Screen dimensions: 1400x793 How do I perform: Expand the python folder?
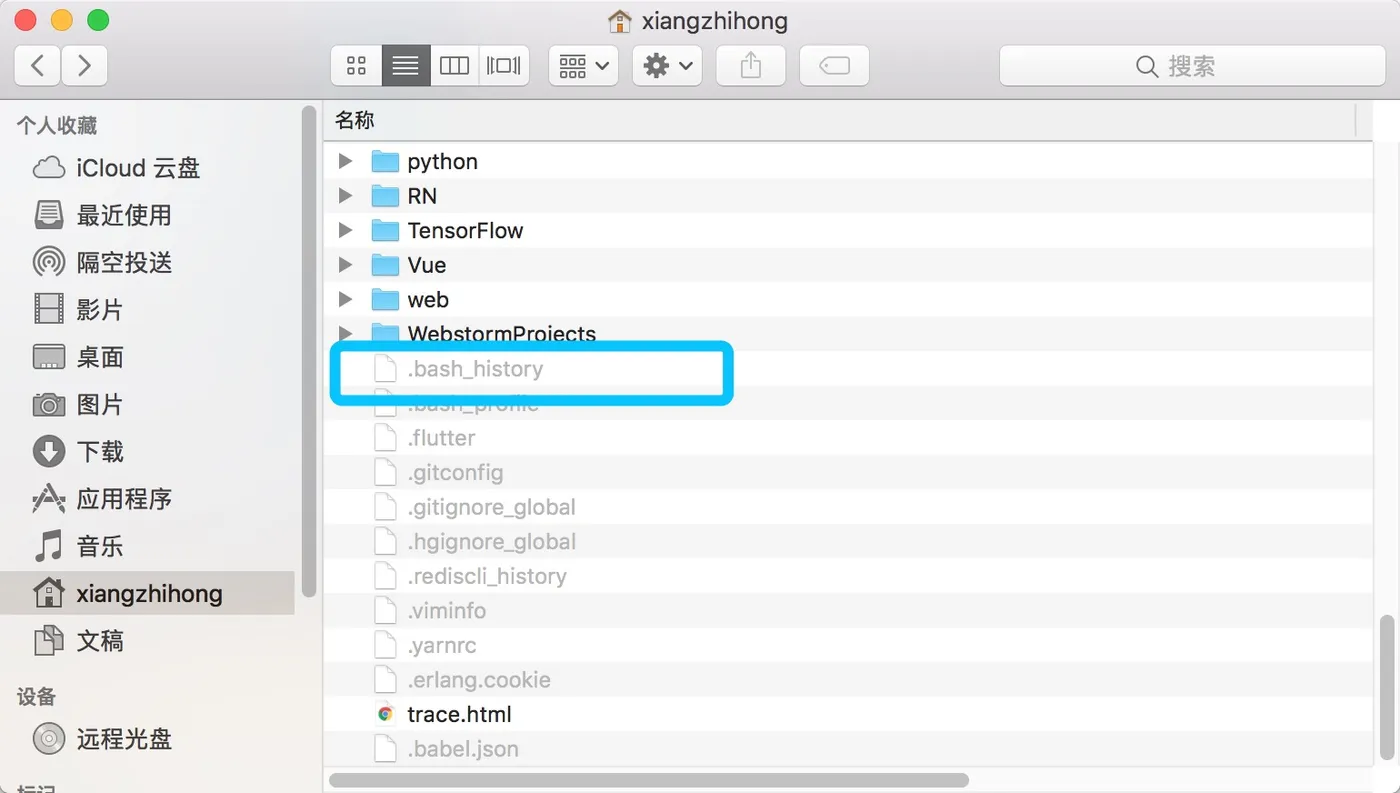(346, 161)
